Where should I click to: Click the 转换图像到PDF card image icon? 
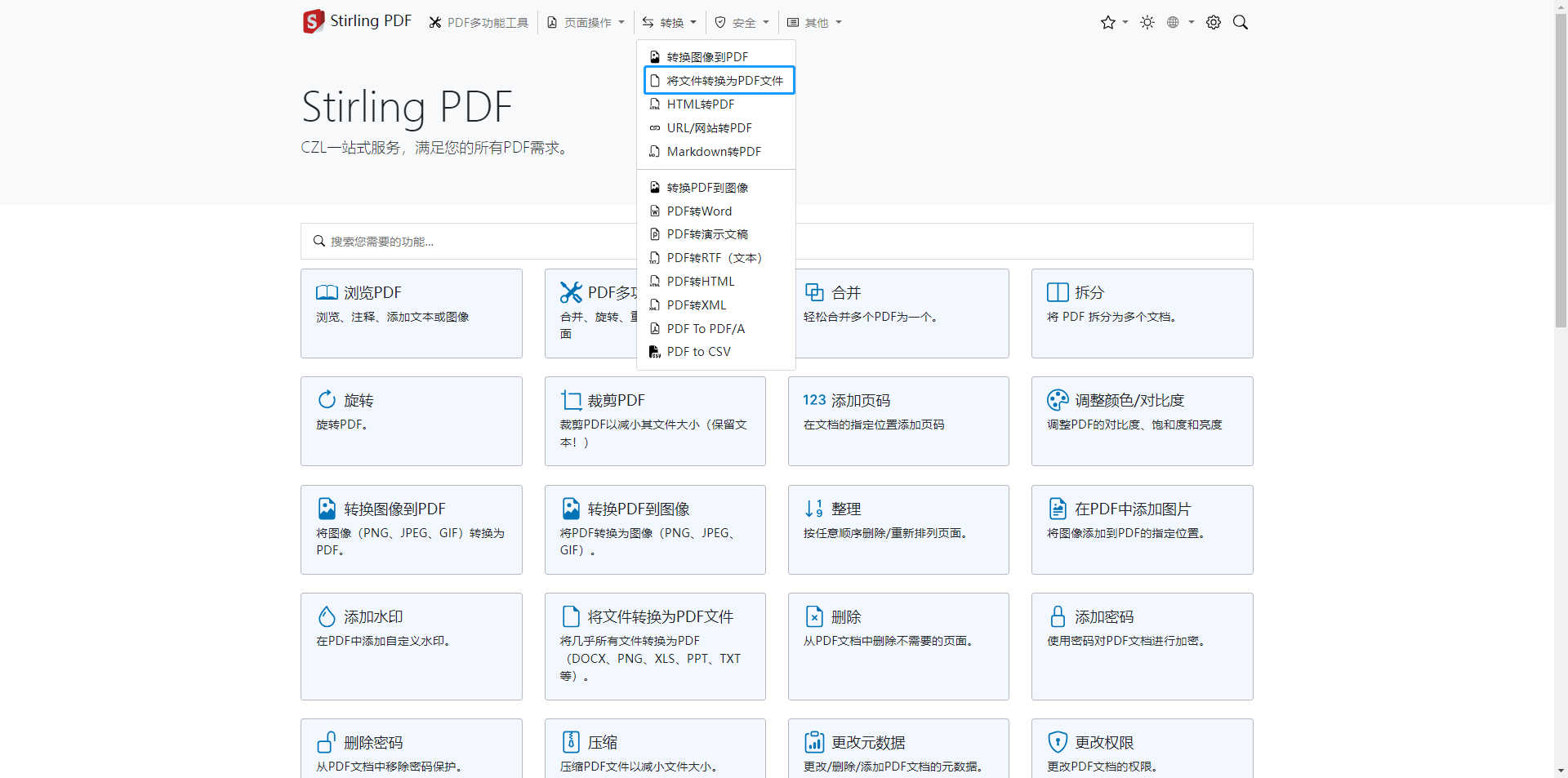[x=327, y=509]
